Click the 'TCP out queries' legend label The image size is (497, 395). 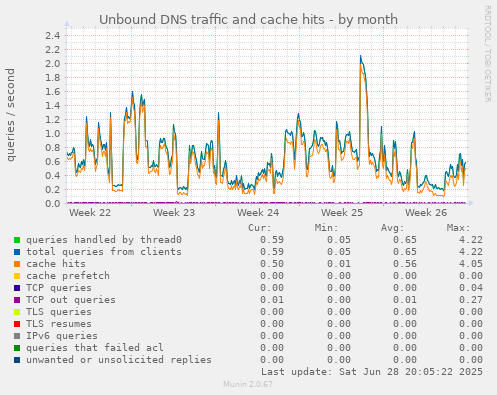point(71,300)
